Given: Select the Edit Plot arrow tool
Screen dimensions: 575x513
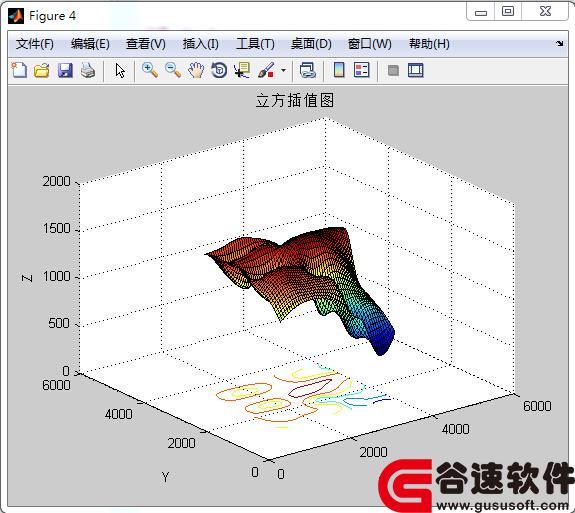Looking at the screenshot, I should [x=120, y=70].
